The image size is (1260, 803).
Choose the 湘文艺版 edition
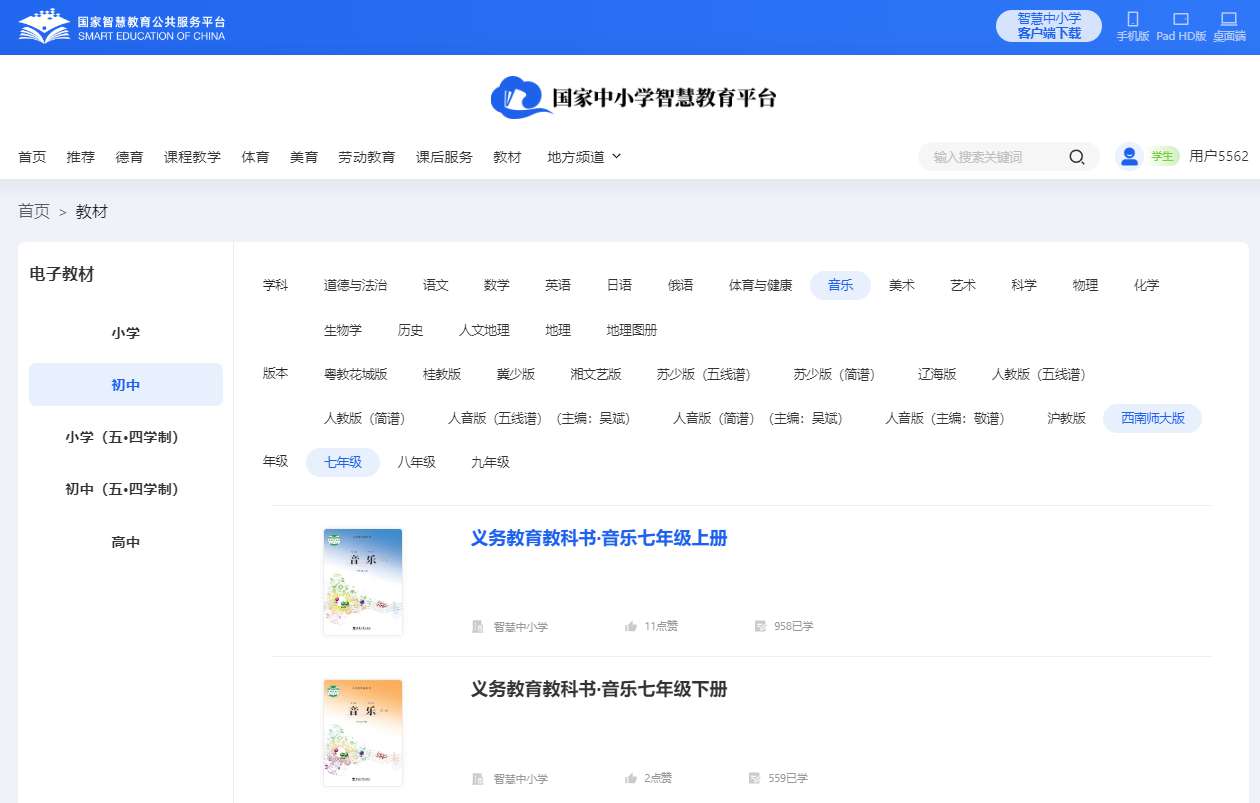click(596, 374)
